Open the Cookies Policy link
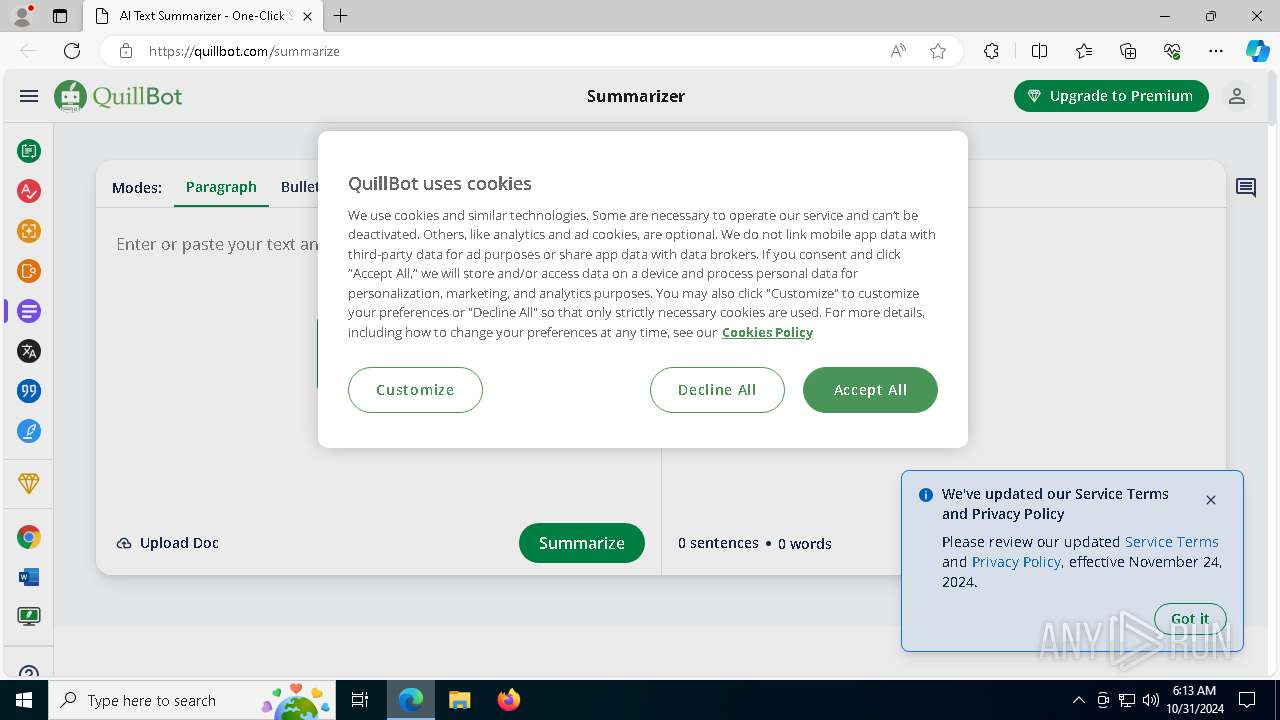1280x720 pixels. 767,332
